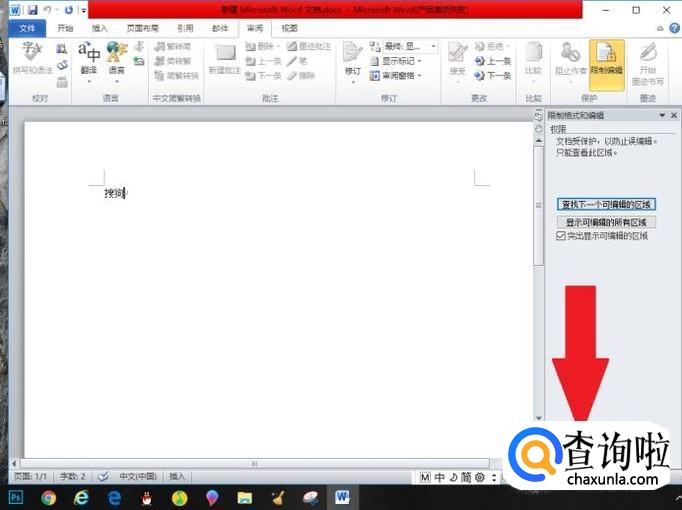Expand the Translate dropdown arrow
Viewport: 682px width, 510px height.
(89, 81)
